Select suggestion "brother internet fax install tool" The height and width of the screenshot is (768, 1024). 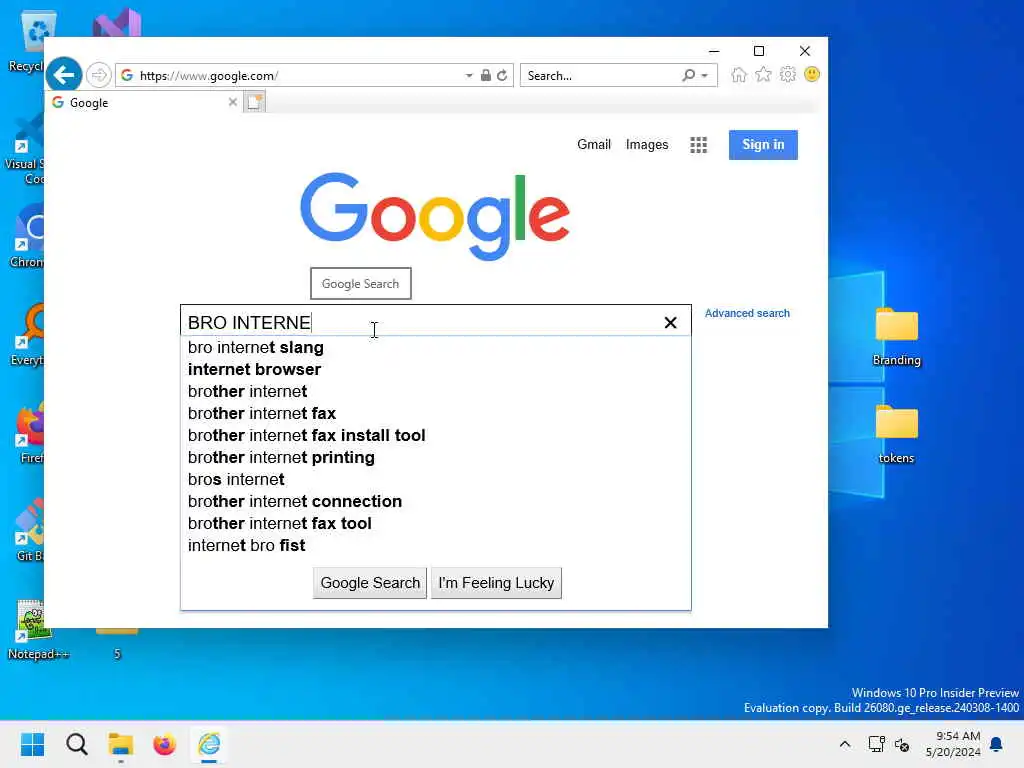coord(435,436)
